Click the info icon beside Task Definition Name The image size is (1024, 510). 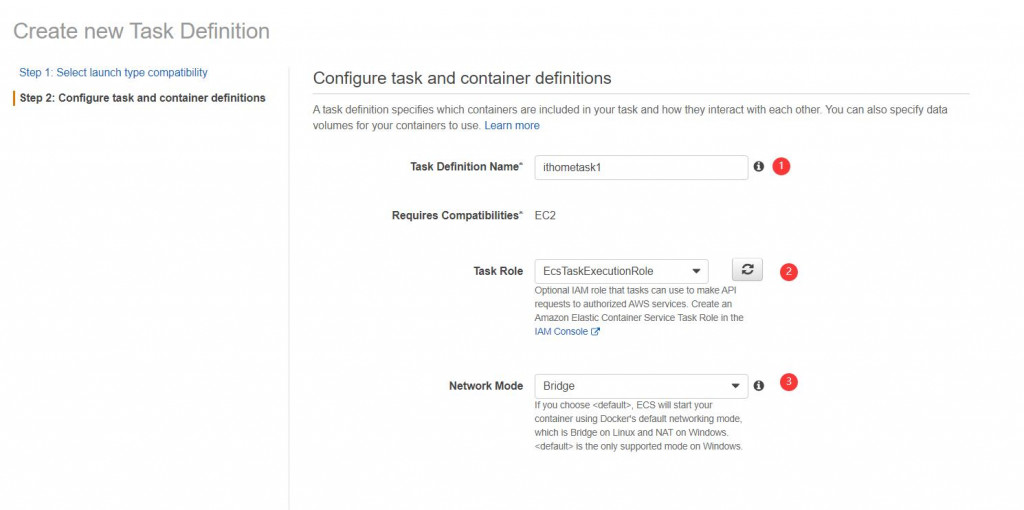click(759, 167)
